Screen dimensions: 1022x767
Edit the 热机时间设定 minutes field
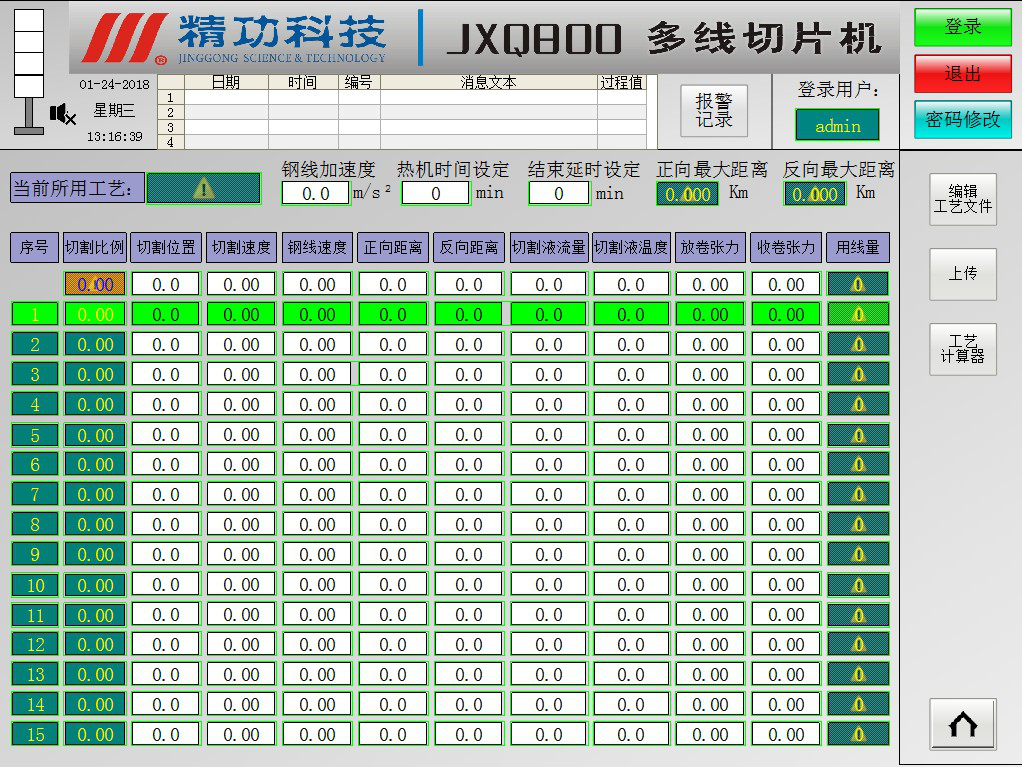tap(435, 194)
